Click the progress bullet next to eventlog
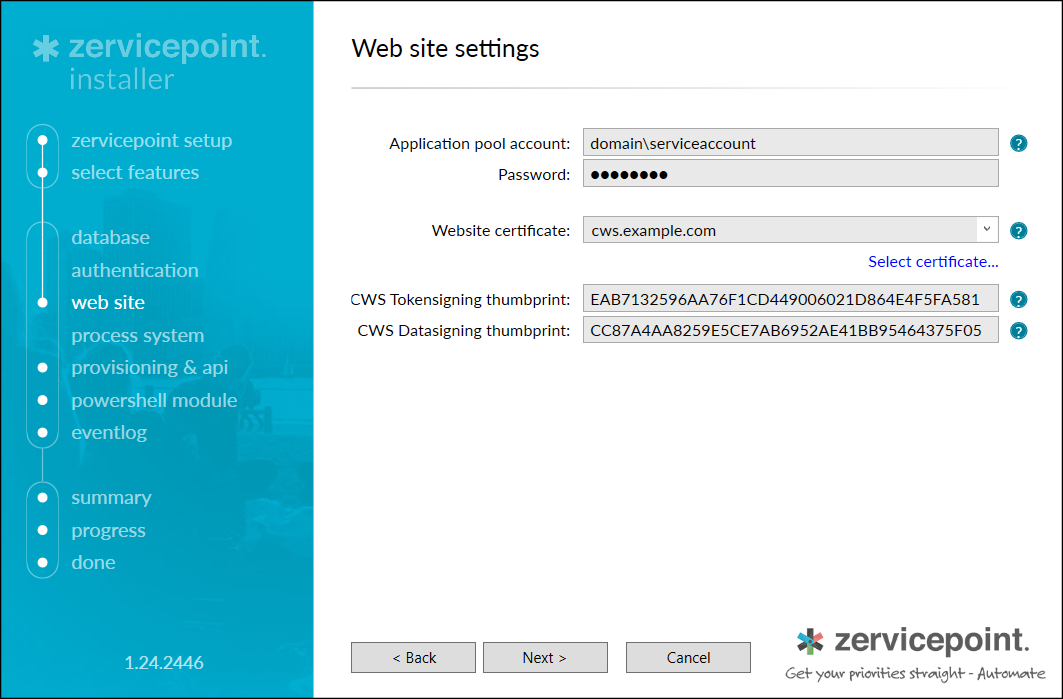 point(43,433)
